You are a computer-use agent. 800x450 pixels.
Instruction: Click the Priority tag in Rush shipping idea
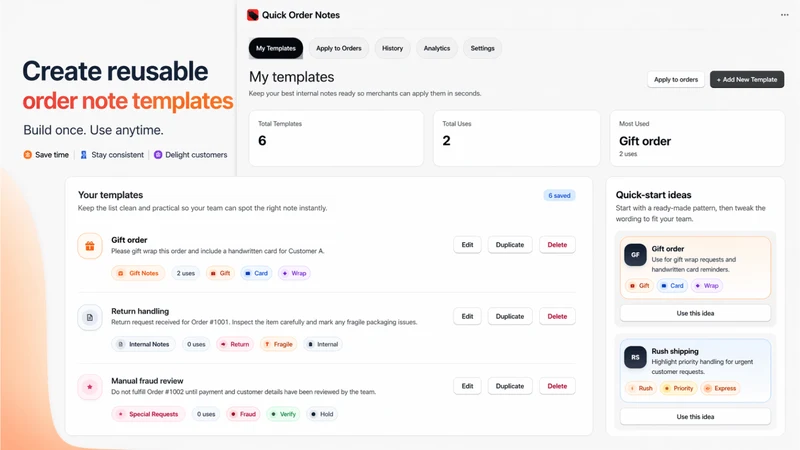pos(679,388)
